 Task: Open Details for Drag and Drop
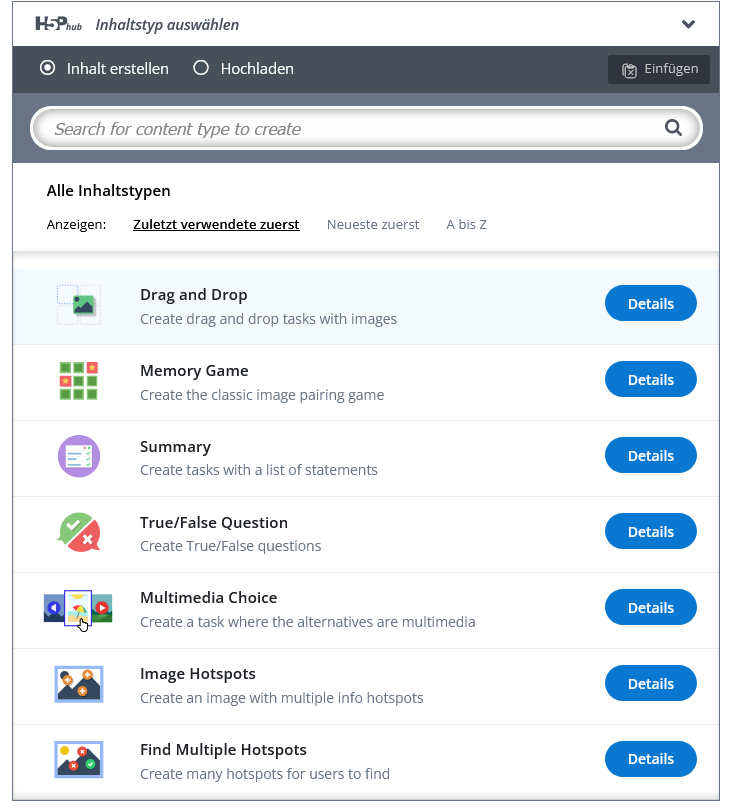click(x=650, y=304)
